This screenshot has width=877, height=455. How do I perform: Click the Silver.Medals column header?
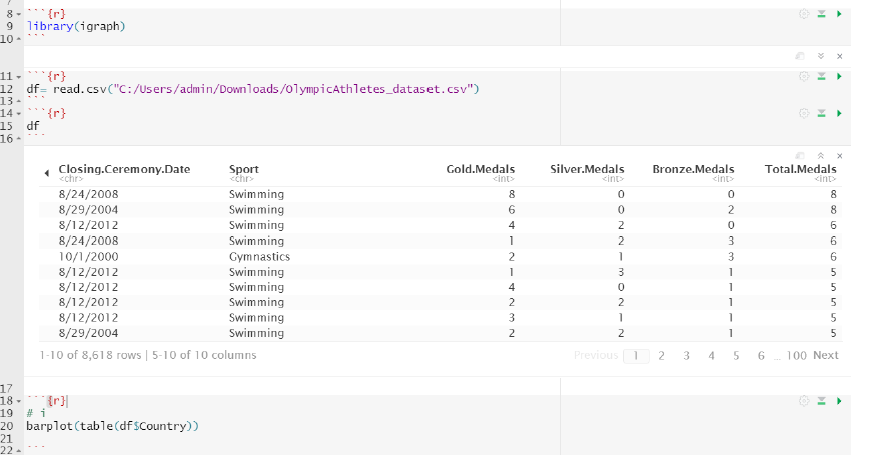tap(587, 169)
